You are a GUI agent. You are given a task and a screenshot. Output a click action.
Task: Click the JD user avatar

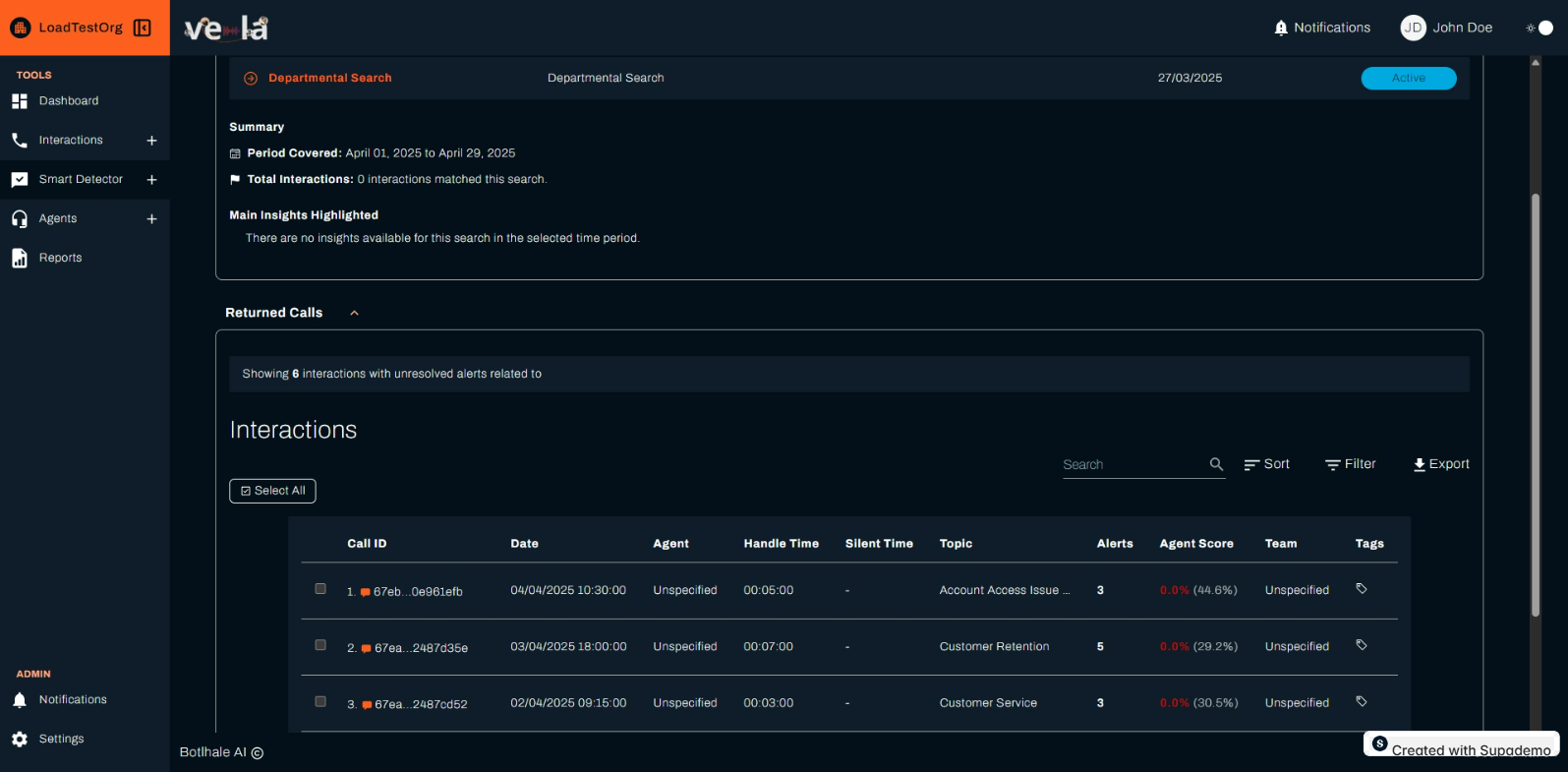pos(1413,28)
